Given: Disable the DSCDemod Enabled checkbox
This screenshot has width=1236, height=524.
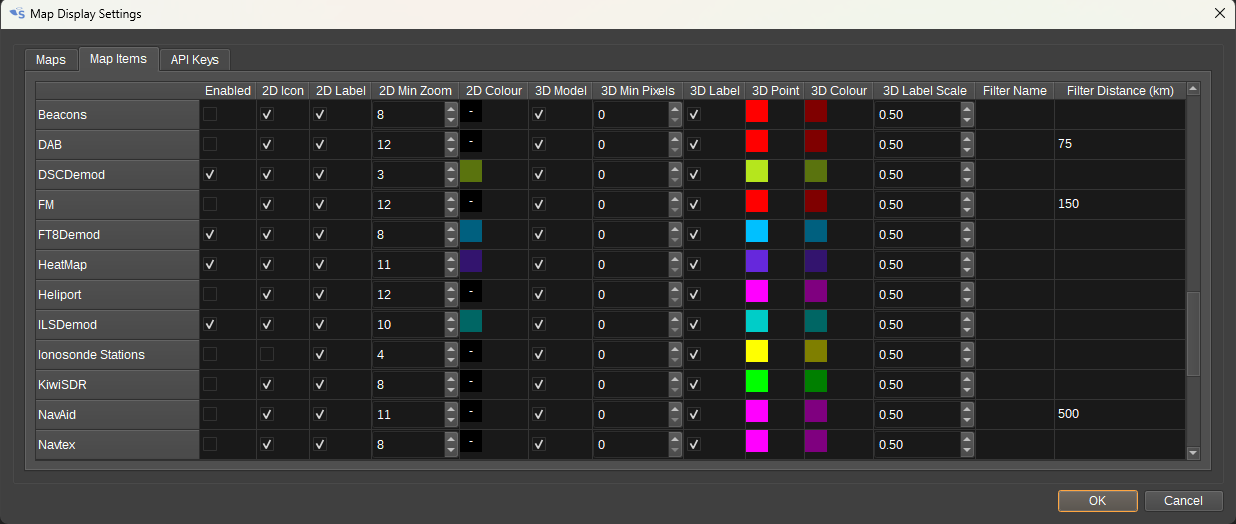Looking at the screenshot, I should pyautogui.click(x=210, y=175).
